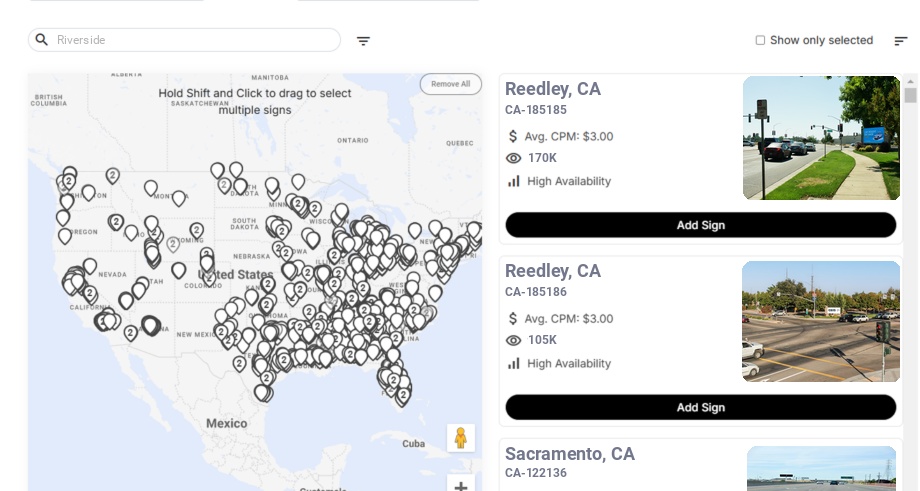This screenshot has width=920, height=491.
Task: Add Sign for Reedley CA-185185
Action: coord(700,225)
